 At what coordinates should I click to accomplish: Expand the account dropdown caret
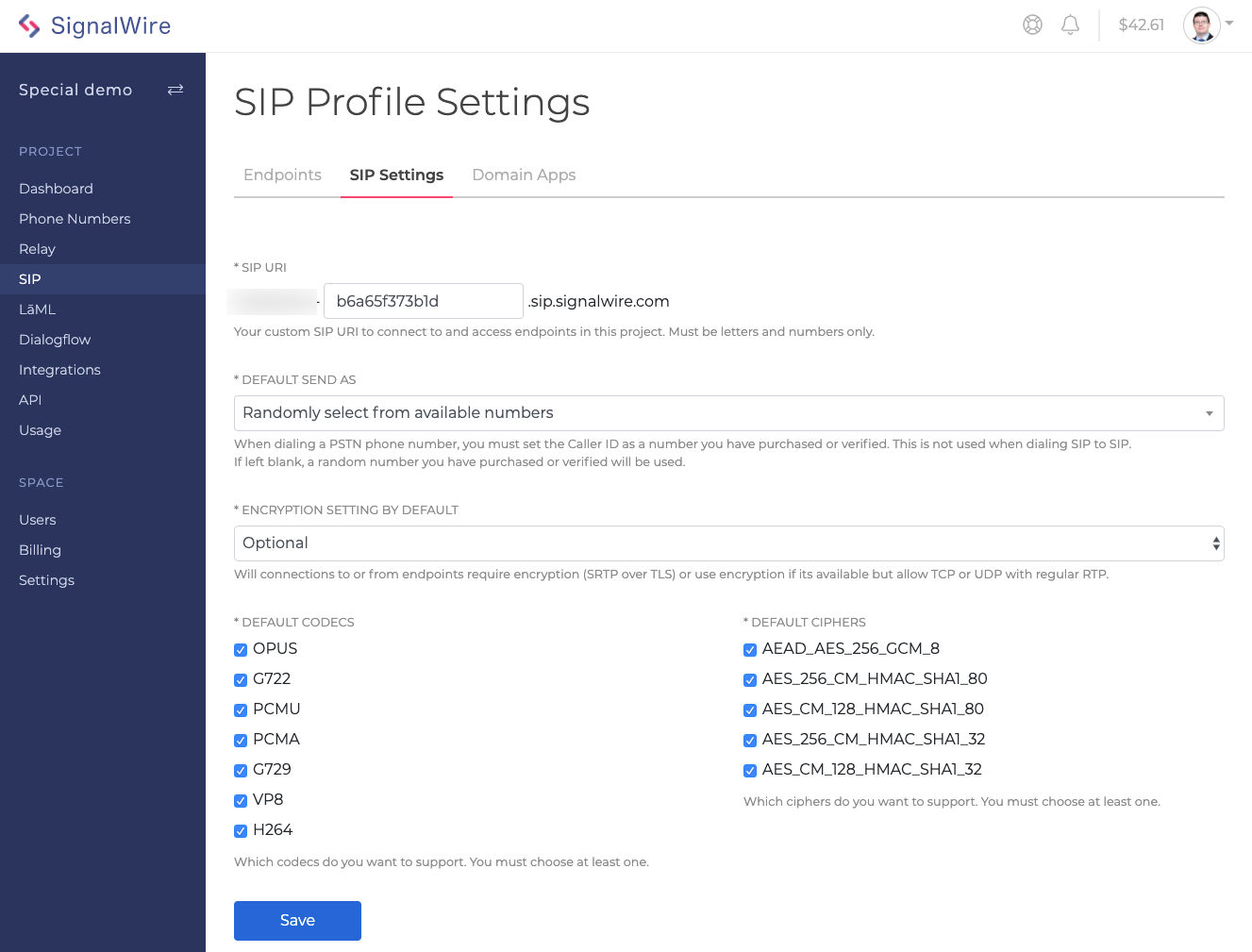point(1229,24)
